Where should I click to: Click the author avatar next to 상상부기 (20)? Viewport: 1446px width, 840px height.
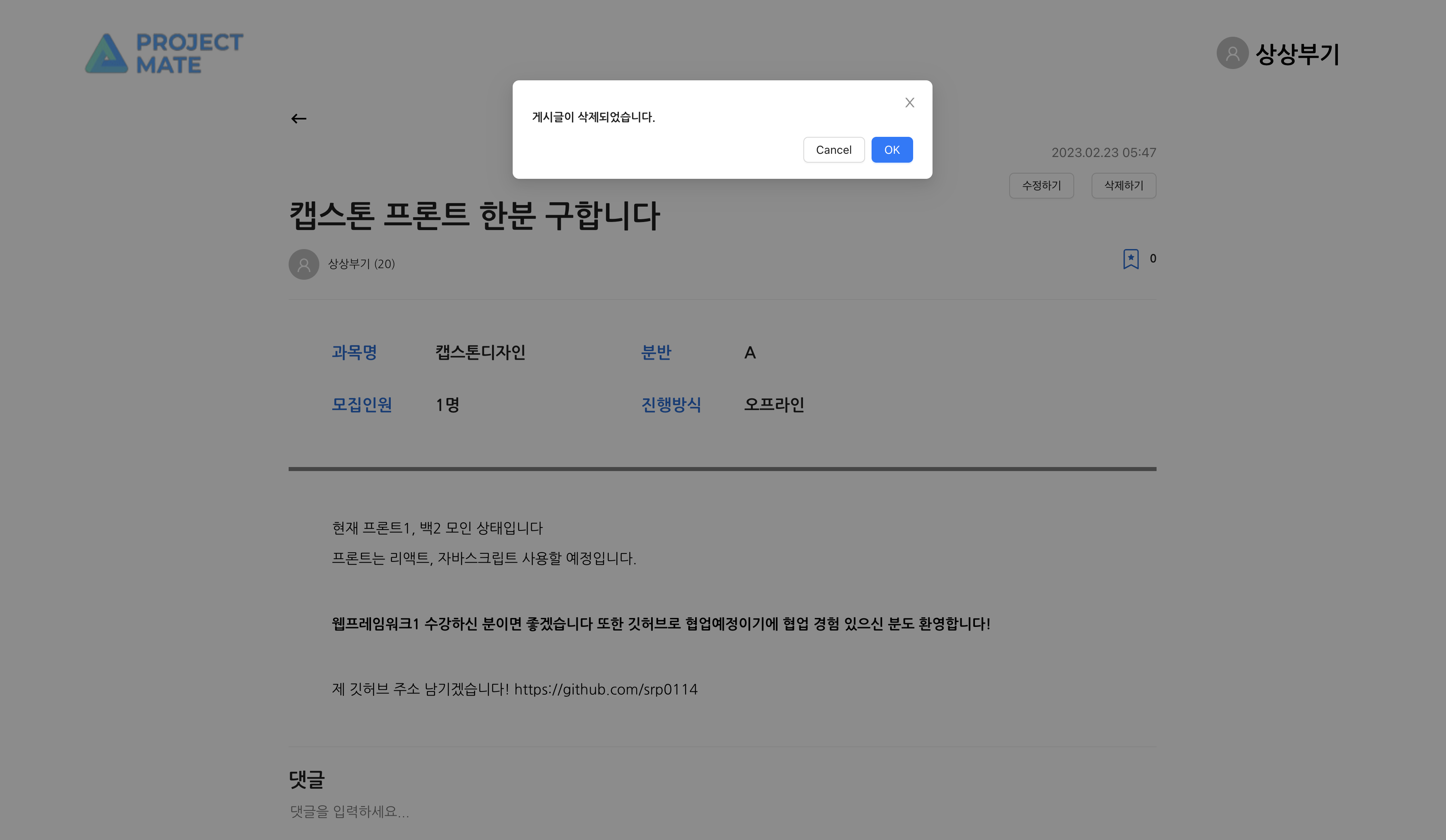304,264
